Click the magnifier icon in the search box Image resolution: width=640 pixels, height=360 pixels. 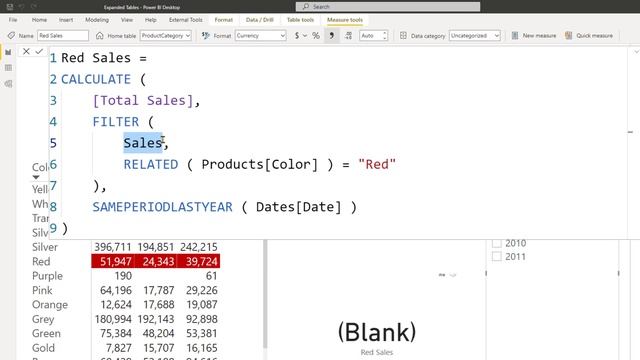tap(306, 7)
